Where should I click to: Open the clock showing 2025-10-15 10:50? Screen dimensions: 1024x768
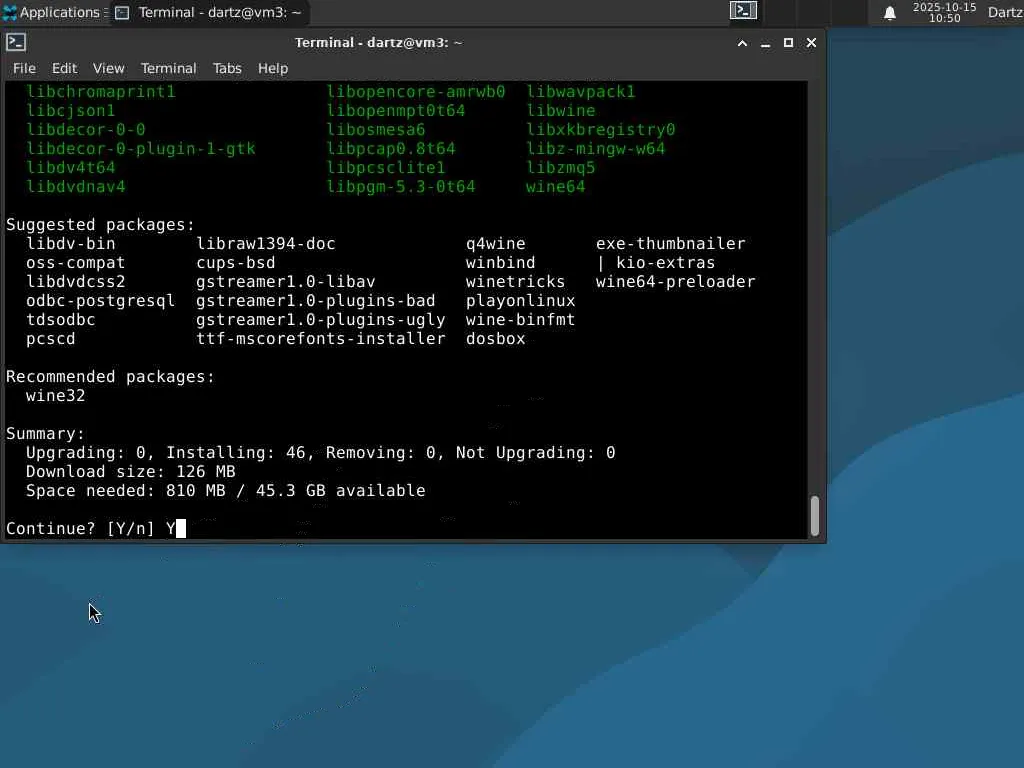tap(944, 12)
